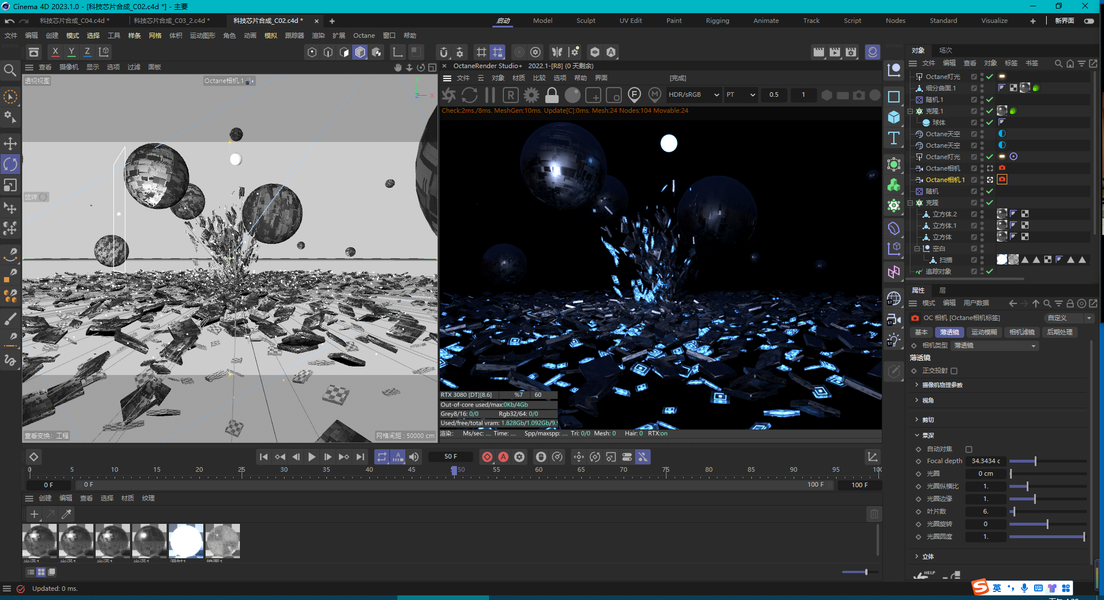Select the Scale tool in left toolbar
The height and width of the screenshot is (600, 1104).
click(x=10, y=185)
